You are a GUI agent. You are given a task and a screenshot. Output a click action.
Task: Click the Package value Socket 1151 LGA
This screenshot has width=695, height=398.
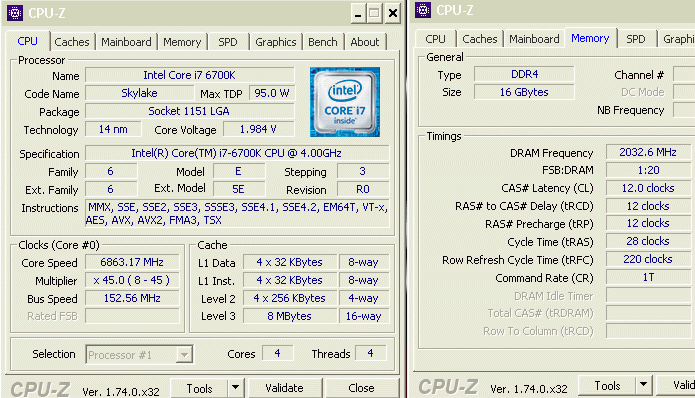coord(190,111)
